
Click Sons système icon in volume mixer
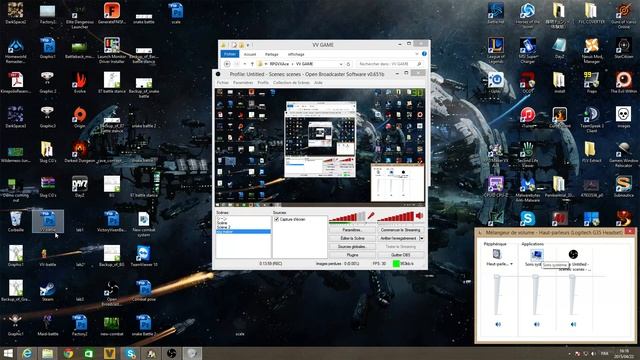(536, 255)
